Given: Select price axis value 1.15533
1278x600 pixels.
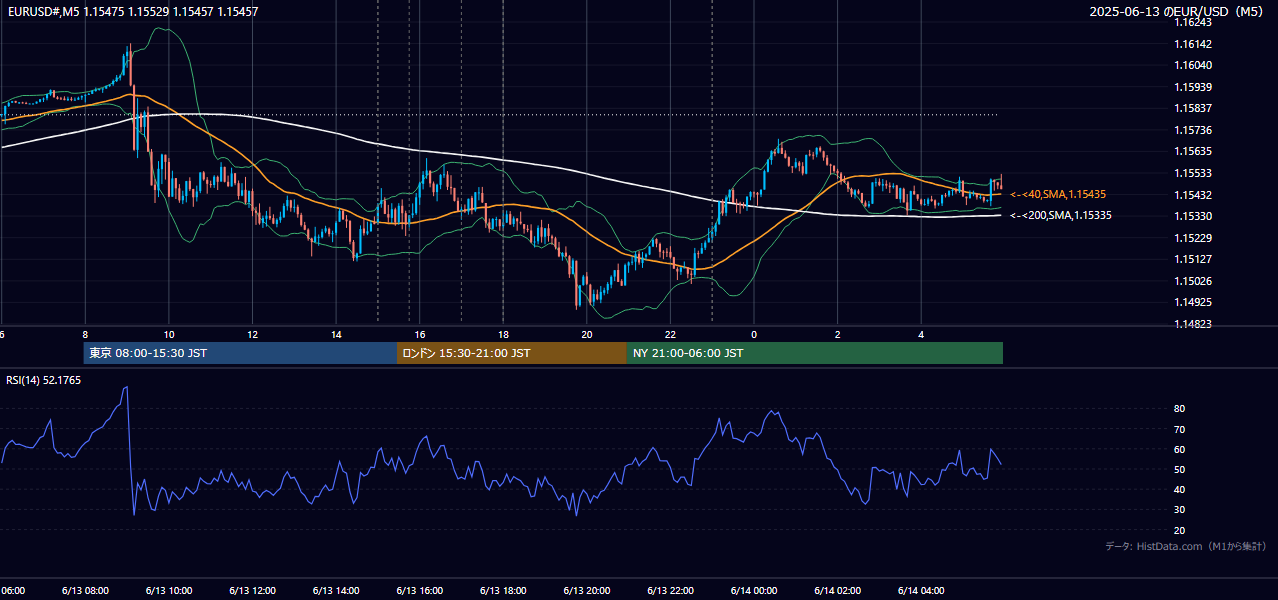Looking at the screenshot, I should pyautogui.click(x=1194, y=173).
